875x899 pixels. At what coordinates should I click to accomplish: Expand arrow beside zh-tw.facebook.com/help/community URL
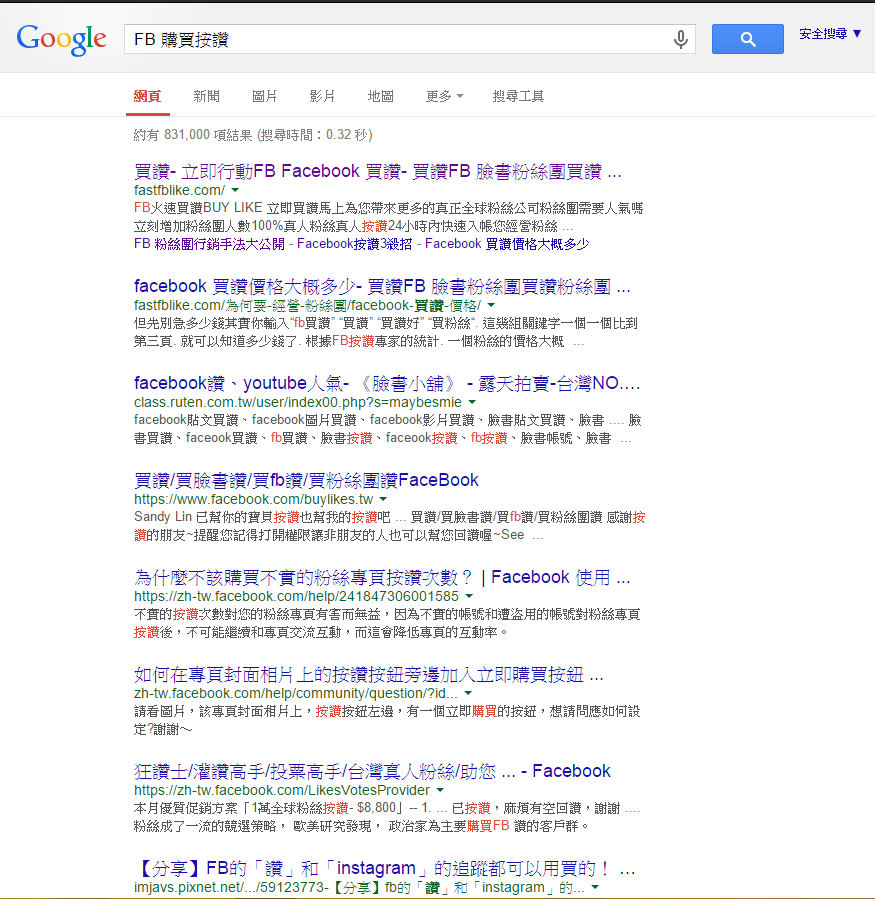pos(468,693)
